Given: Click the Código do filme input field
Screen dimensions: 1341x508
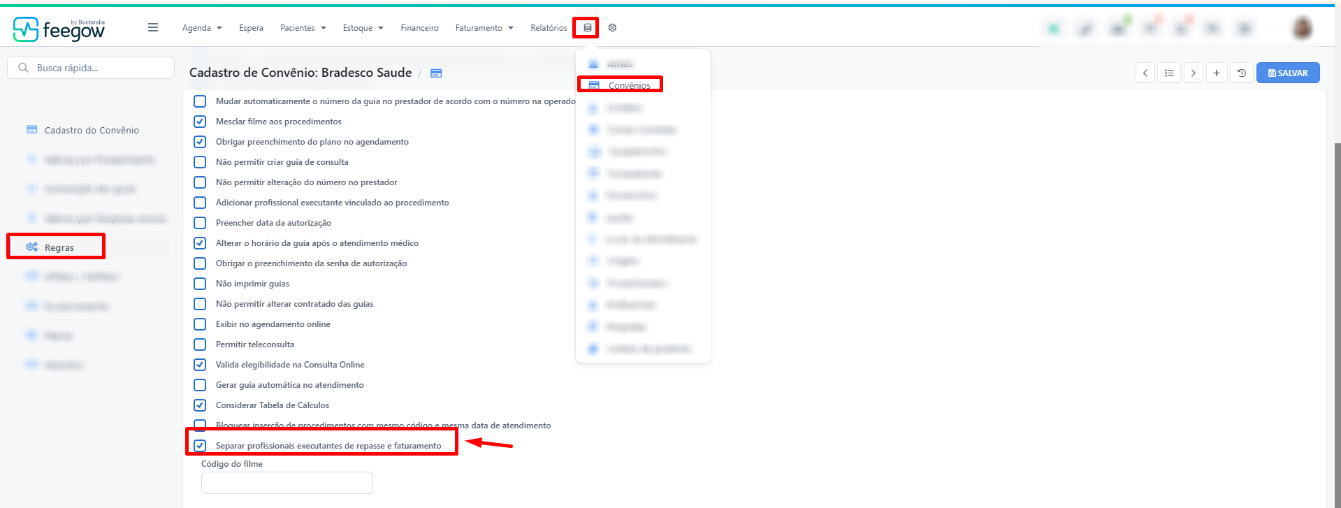Looking at the screenshot, I should 287,483.
